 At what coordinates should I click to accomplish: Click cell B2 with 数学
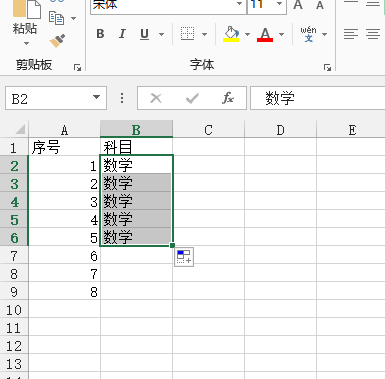(136, 165)
